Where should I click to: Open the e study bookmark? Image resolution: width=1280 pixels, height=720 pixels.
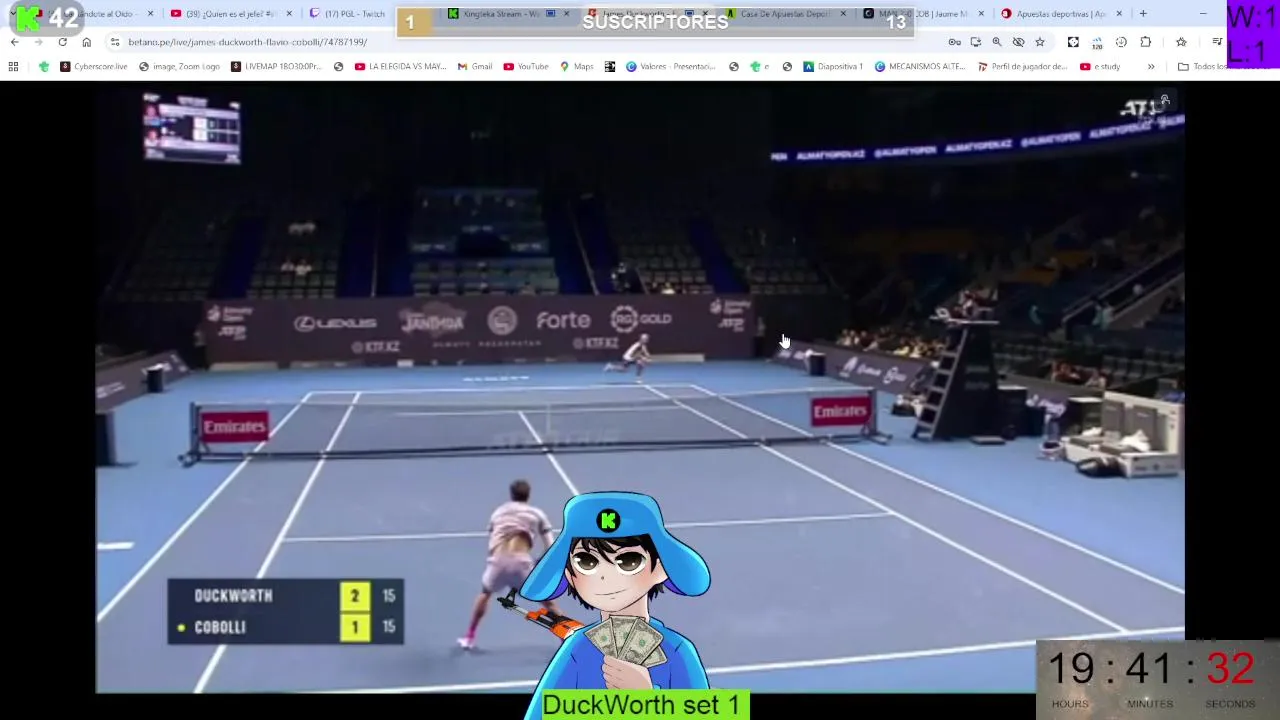point(1100,67)
